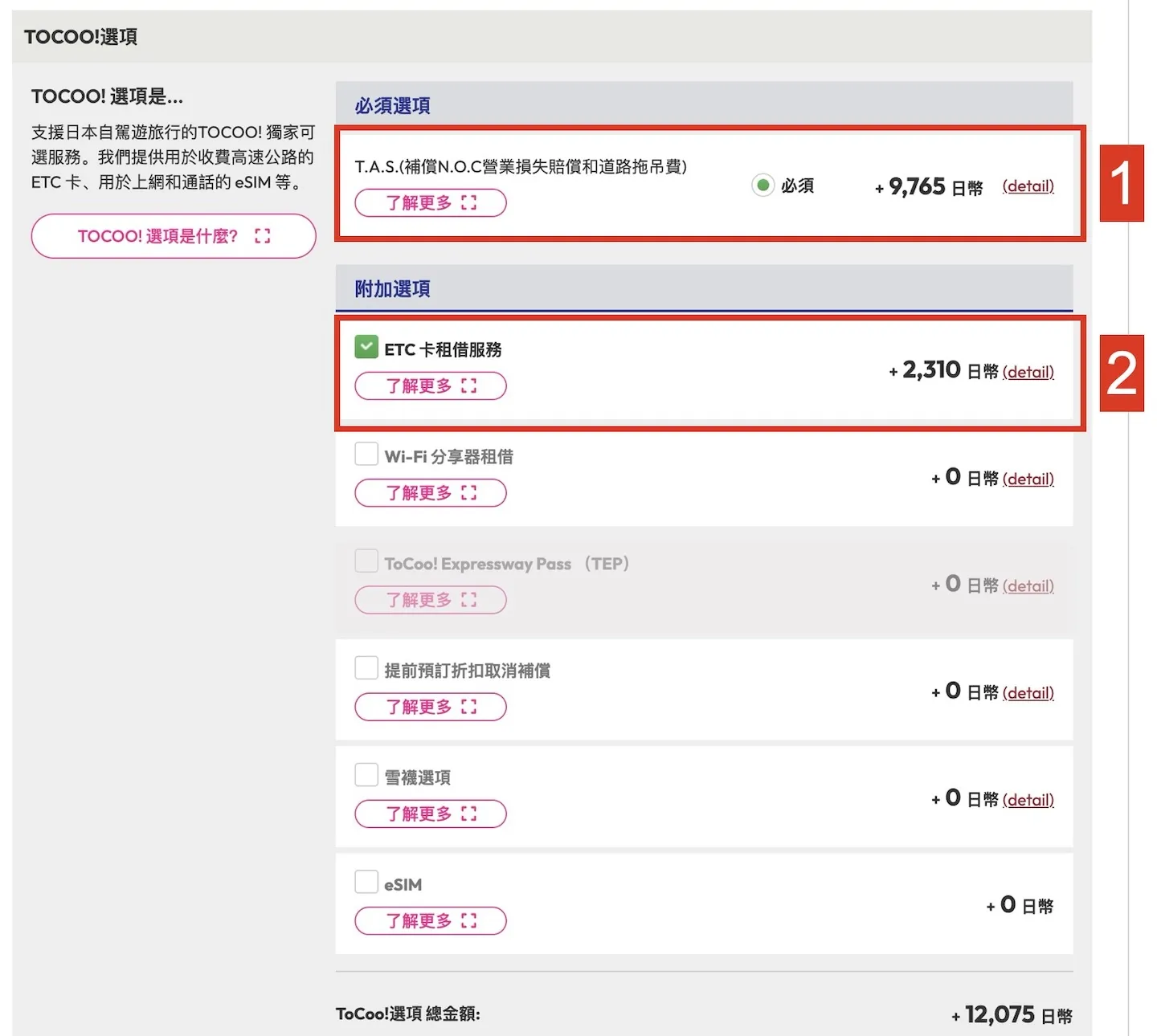Open detail link in 雪襪選項 row
The image size is (1157, 1036).
tap(1028, 799)
